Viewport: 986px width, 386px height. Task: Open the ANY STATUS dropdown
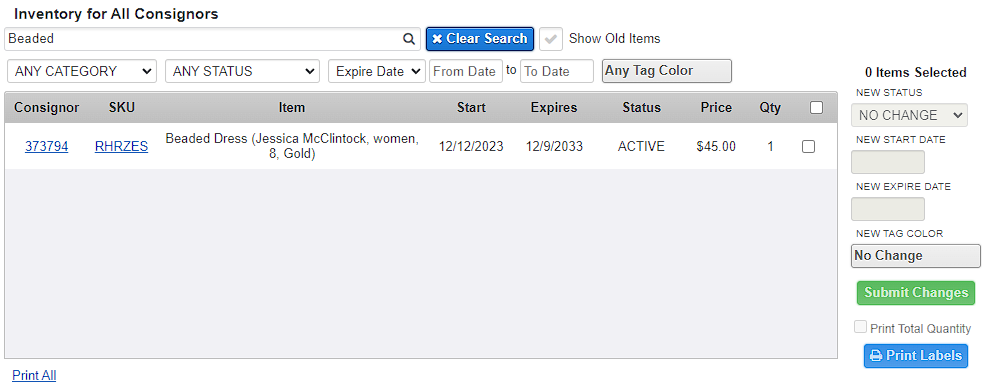pos(242,71)
